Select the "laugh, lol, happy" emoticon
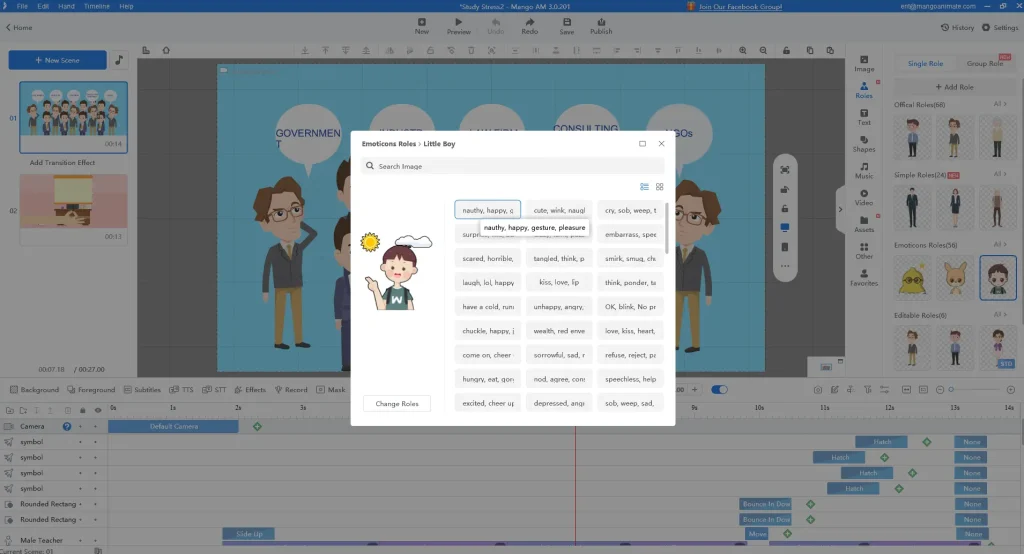Viewport: 1024px width, 554px height. click(488, 282)
